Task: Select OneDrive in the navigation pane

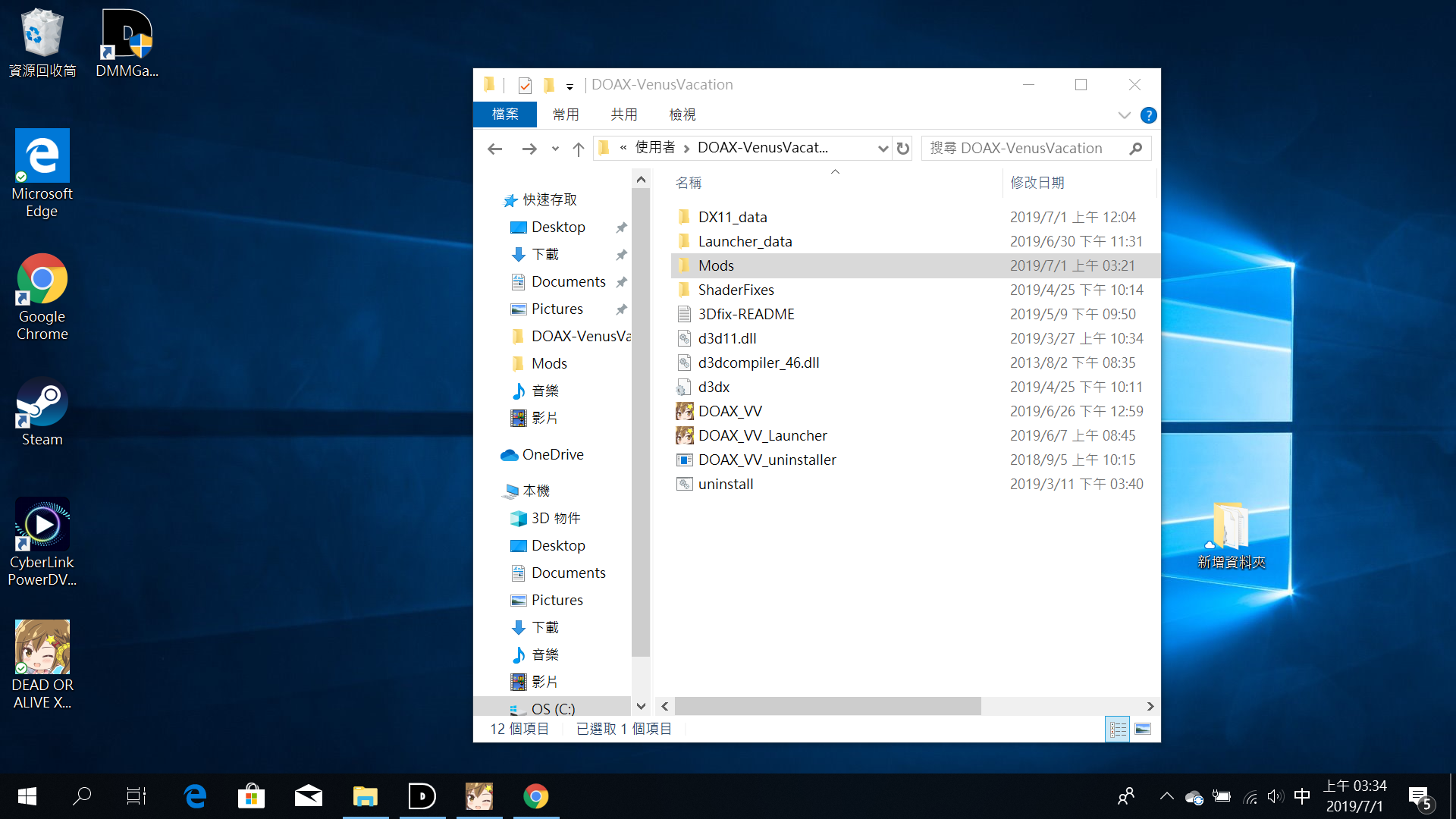Action: click(541, 454)
